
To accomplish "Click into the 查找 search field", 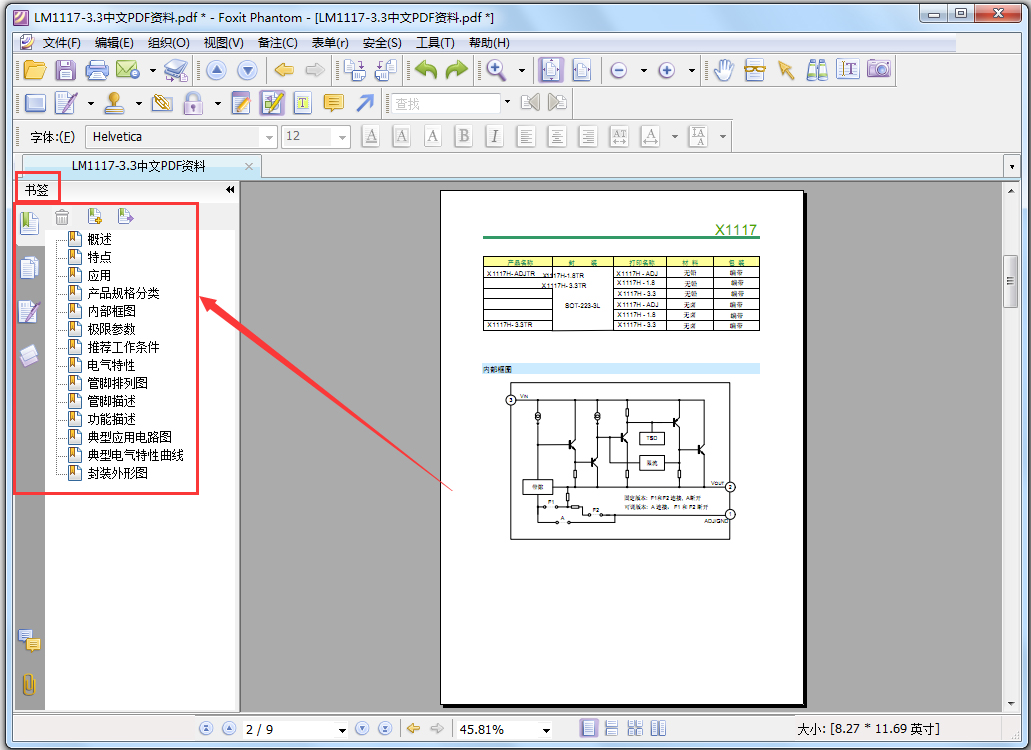I will 446,103.
